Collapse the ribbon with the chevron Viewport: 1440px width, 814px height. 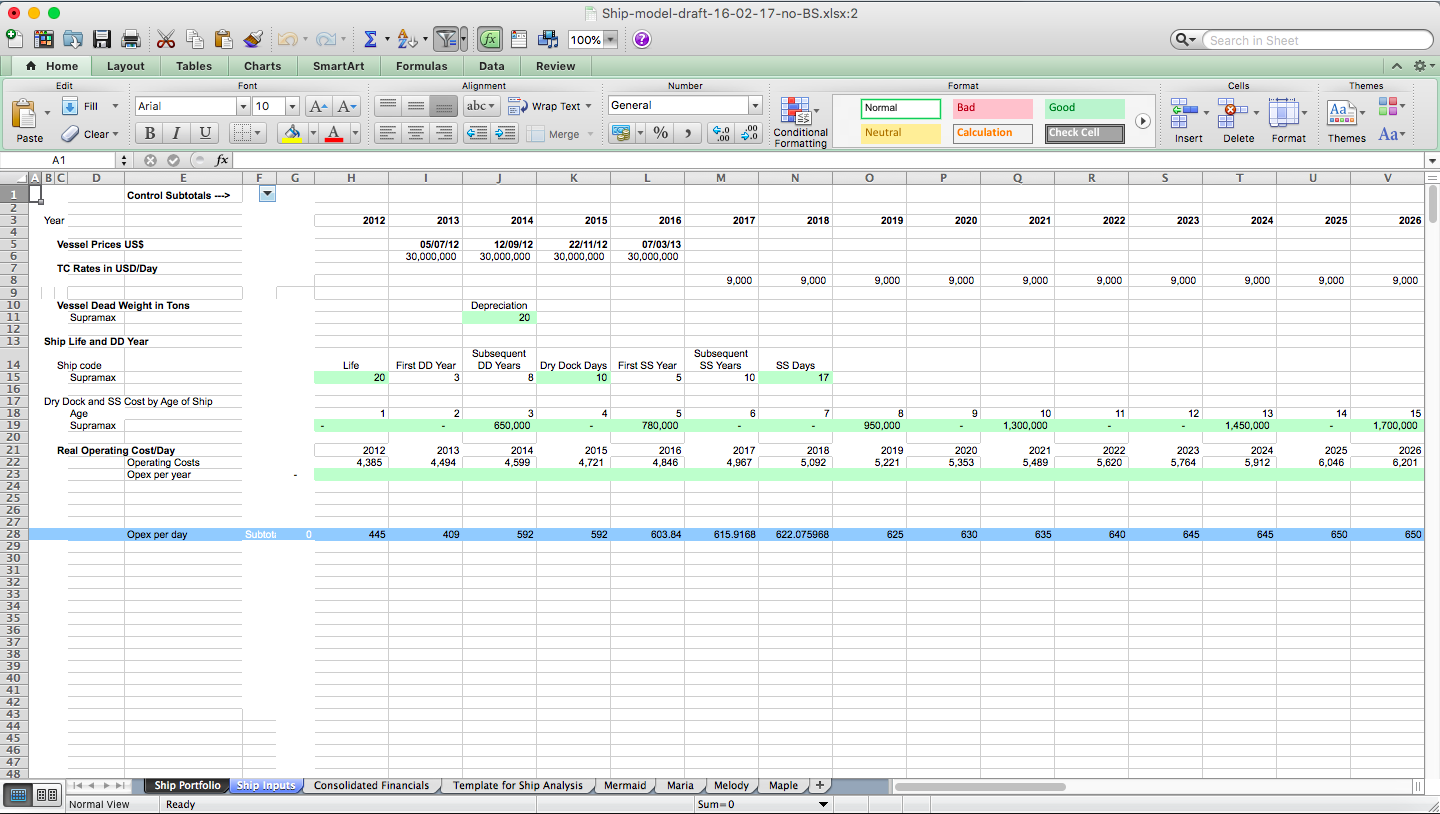[1396, 66]
